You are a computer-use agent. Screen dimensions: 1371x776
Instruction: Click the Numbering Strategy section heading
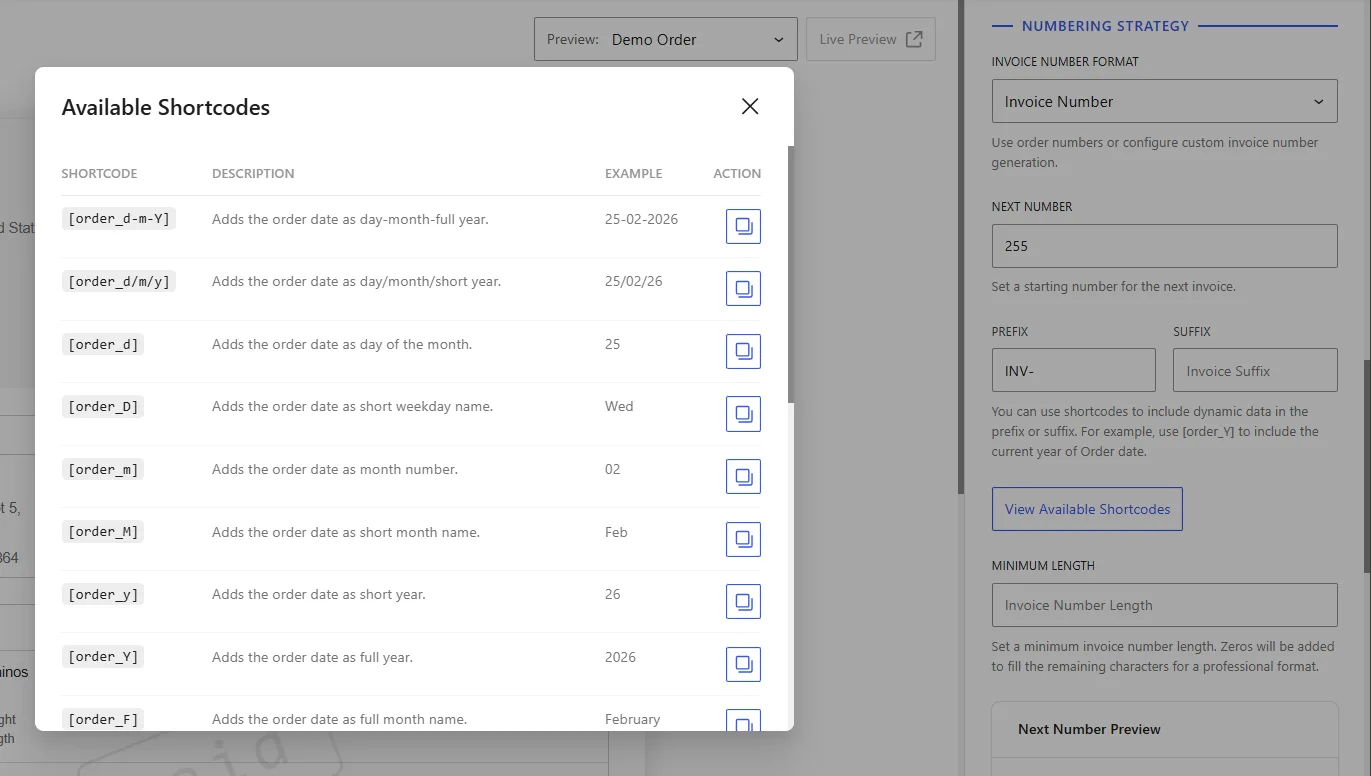tap(1105, 26)
